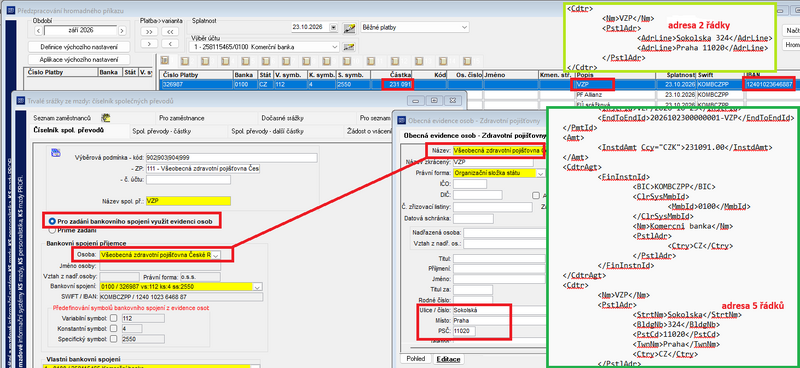Image resolution: width=800 pixels, height=368 pixels.
Task: Click the Výběrová podmínka kód field
Action: 231,157
